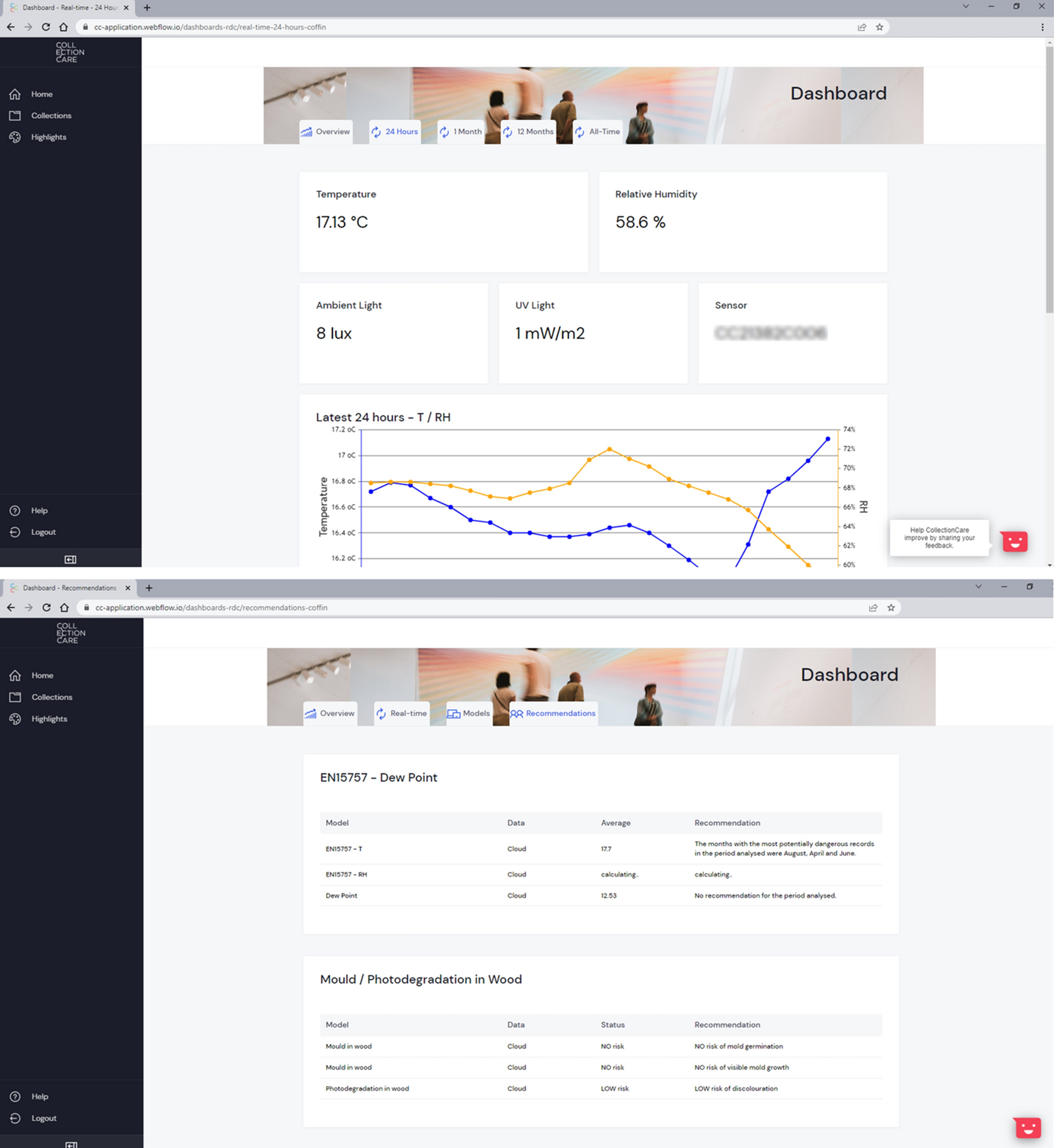This screenshot has width=1054, height=1148.
Task: Bookmark the real-time-24-hours-coffin page with the star
Action: (x=879, y=27)
